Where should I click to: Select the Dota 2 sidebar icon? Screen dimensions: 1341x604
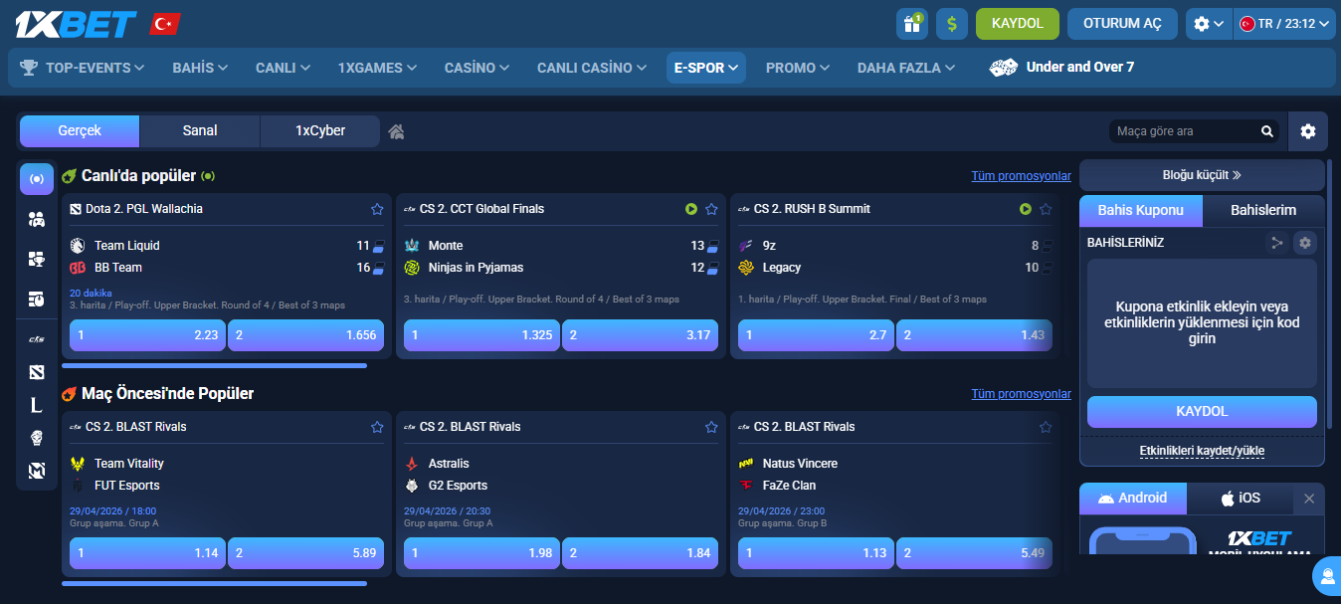37,372
